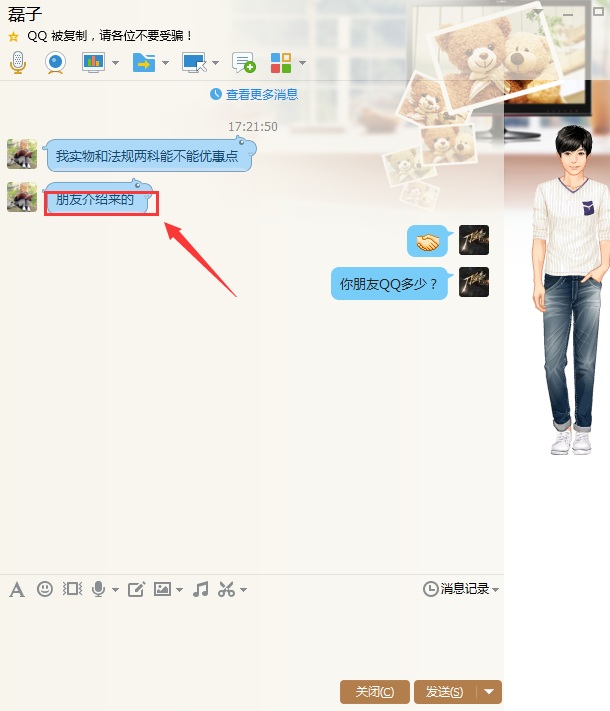This screenshot has width=610, height=711.
Task: Click the 关闭(C) button
Action: pos(375,692)
